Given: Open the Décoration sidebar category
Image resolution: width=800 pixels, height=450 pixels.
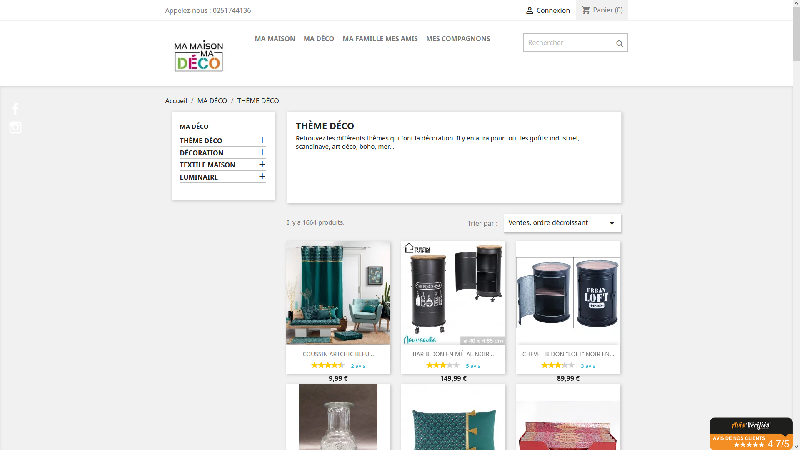Looking at the screenshot, I should (x=202, y=152).
